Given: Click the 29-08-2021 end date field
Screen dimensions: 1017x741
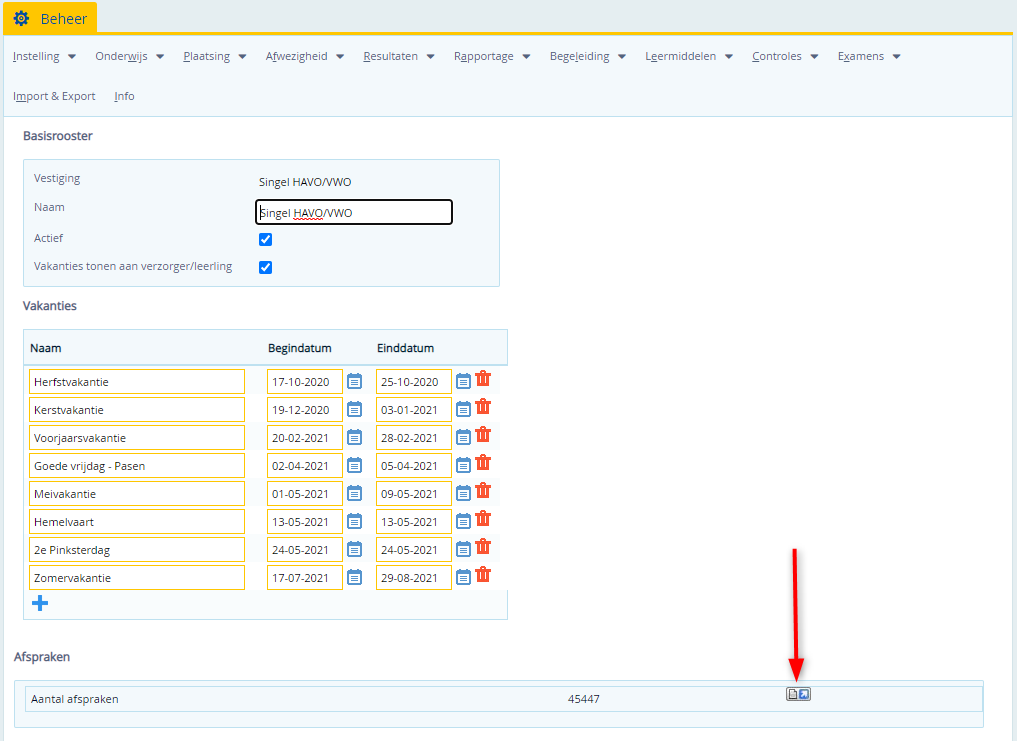Looking at the screenshot, I should [x=414, y=577].
